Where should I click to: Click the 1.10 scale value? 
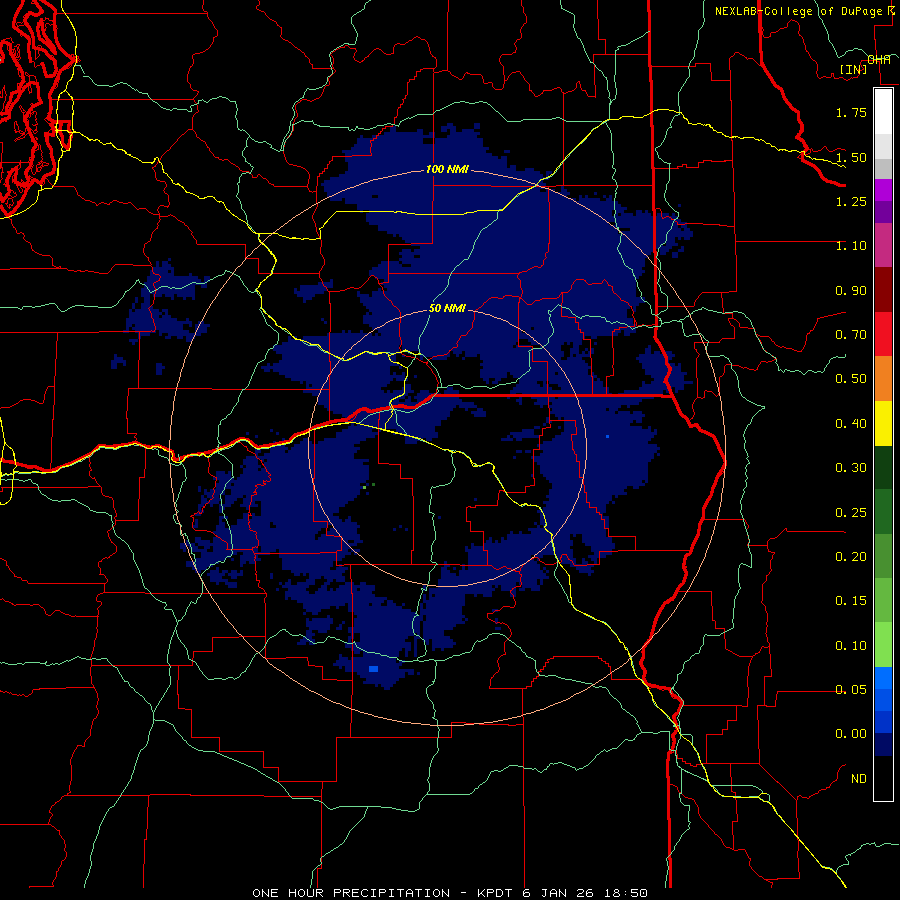coord(851,246)
